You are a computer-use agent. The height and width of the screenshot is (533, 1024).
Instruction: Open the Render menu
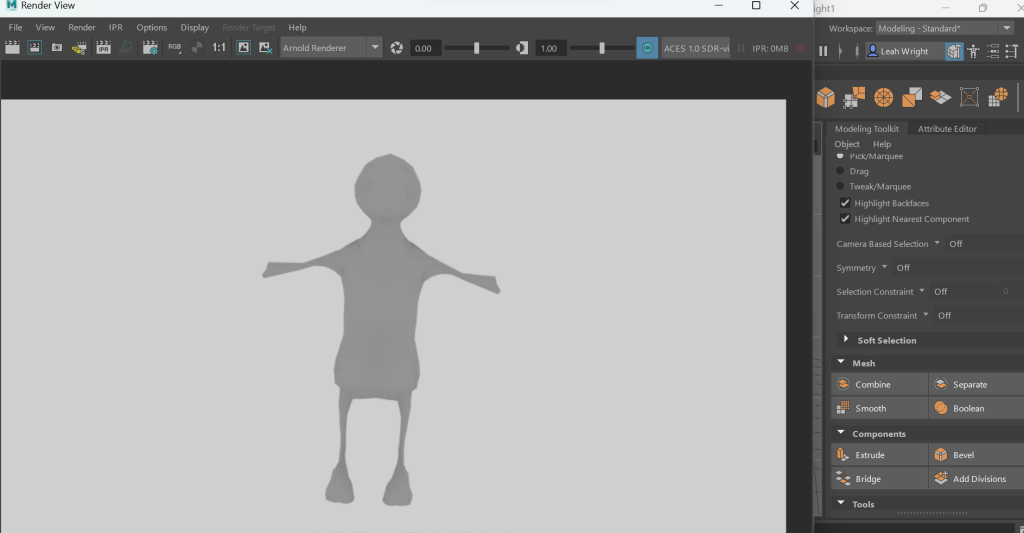point(82,27)
